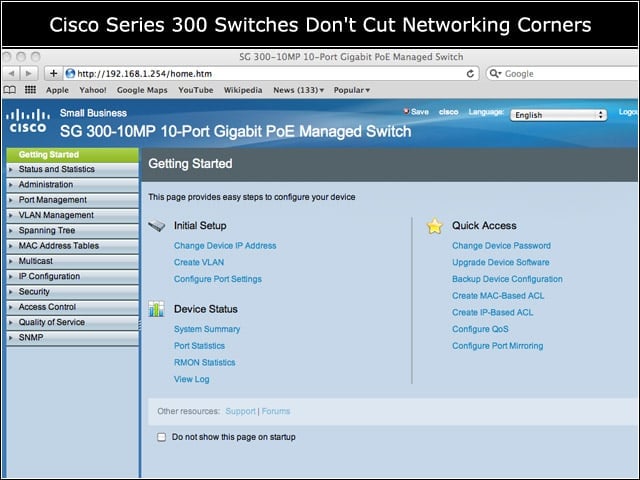Click the sidebar collapse handle
This screenshot has width=640, height=480.
pos(140,325)
